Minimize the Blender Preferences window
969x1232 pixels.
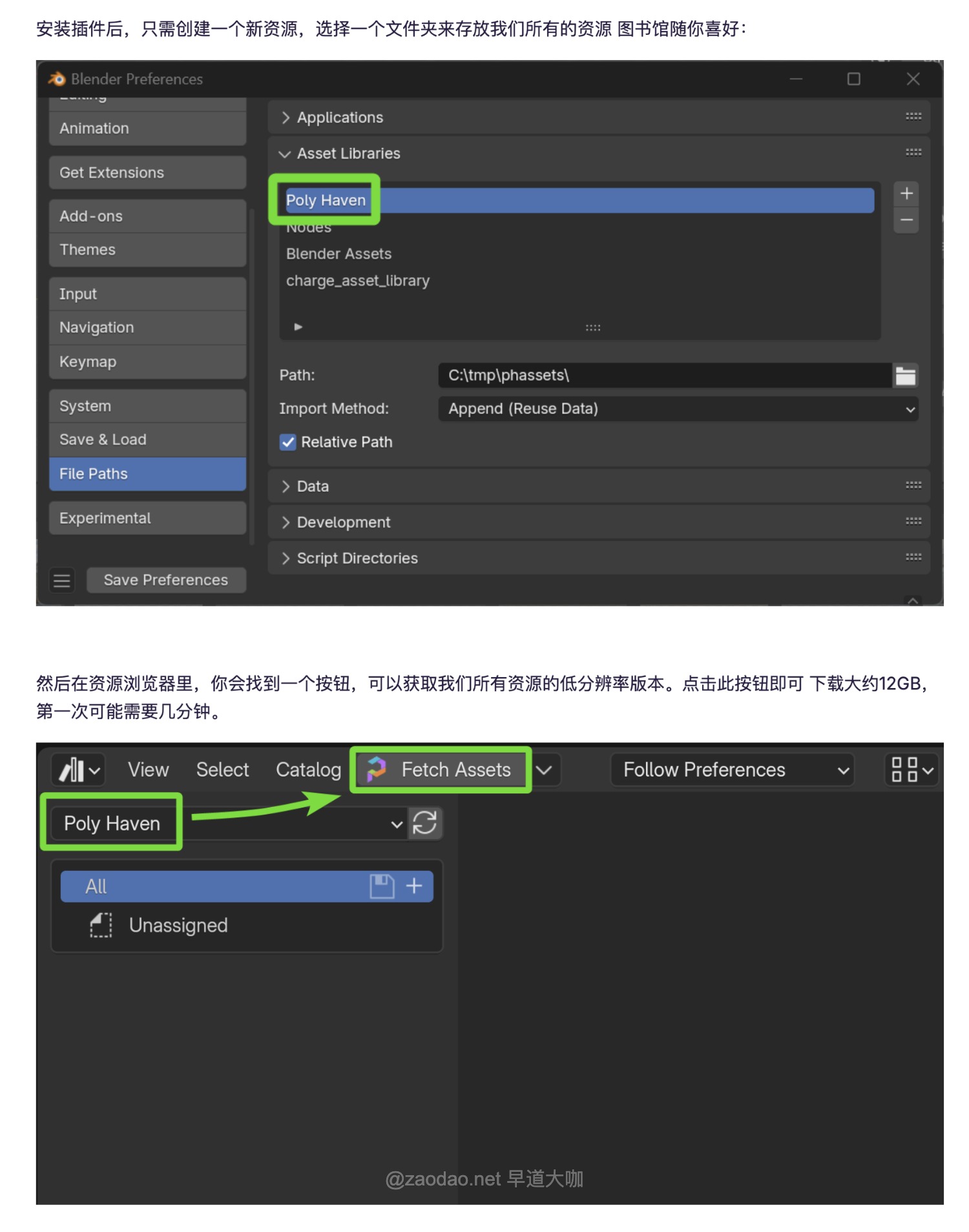pyautogui.click(x=796, y=79)
